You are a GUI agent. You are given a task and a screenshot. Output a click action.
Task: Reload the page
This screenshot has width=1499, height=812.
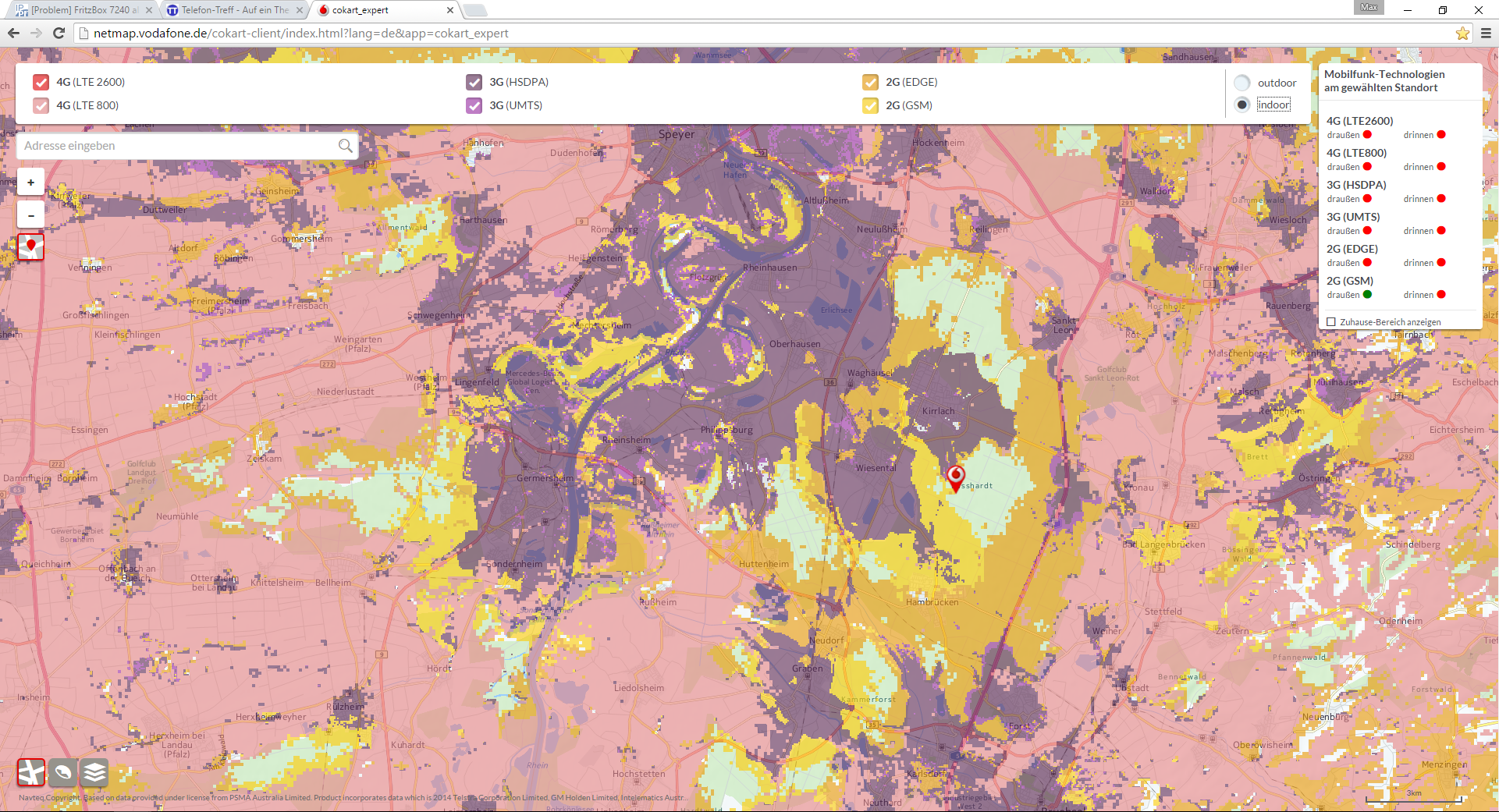tap(59, 34)
